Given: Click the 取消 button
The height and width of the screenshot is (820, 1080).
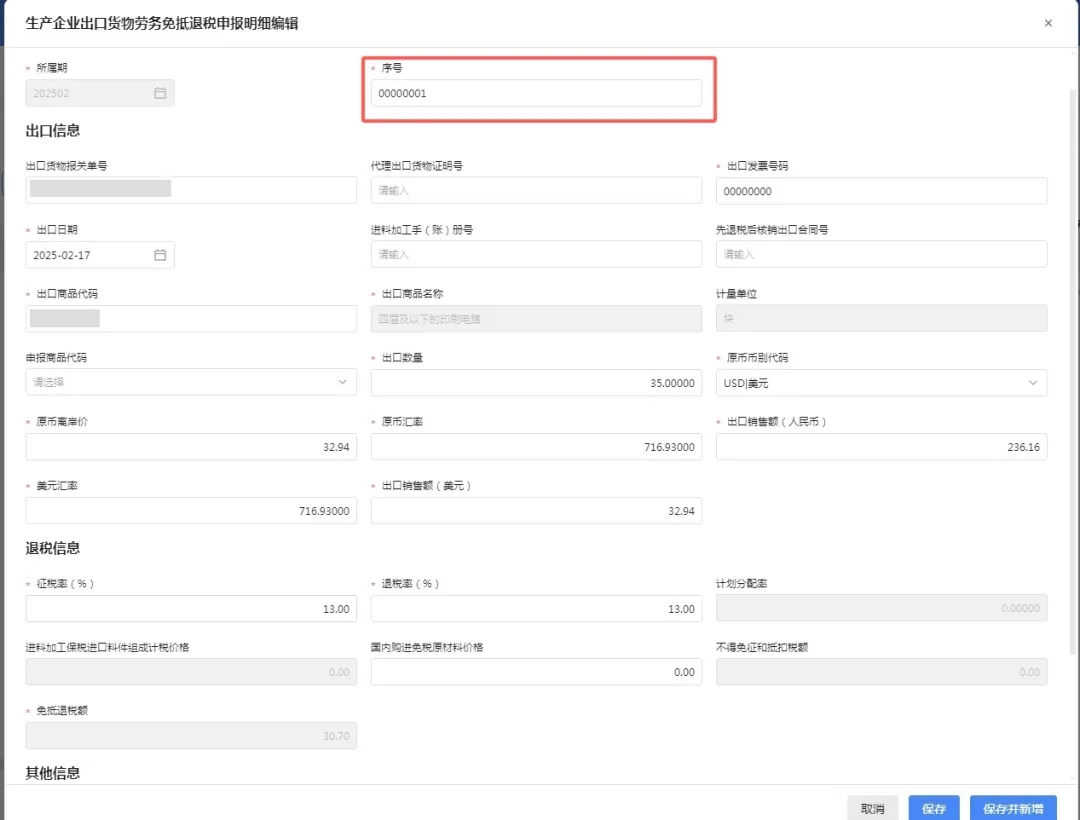Looking at the screenshot, I should [x=872, y=808].
